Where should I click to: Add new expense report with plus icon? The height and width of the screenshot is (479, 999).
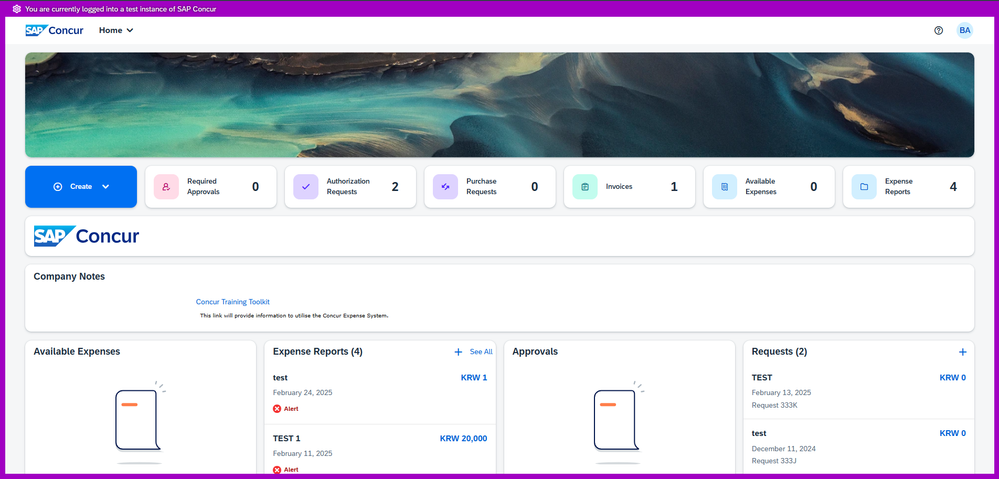pos(458,352)
